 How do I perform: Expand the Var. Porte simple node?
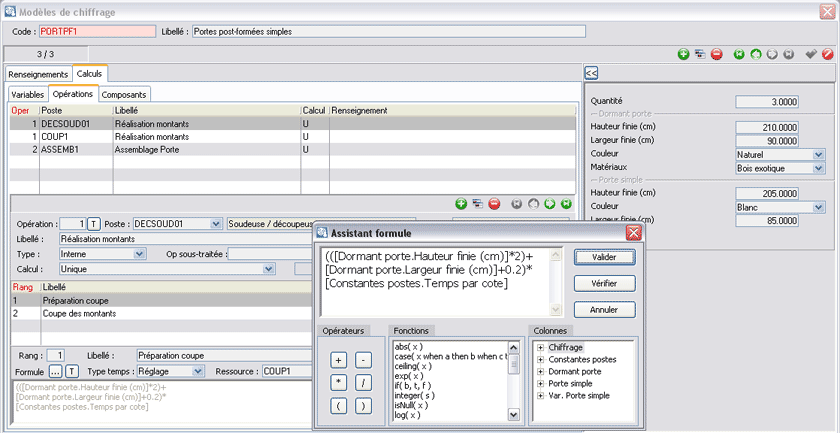tap(541, 395)
